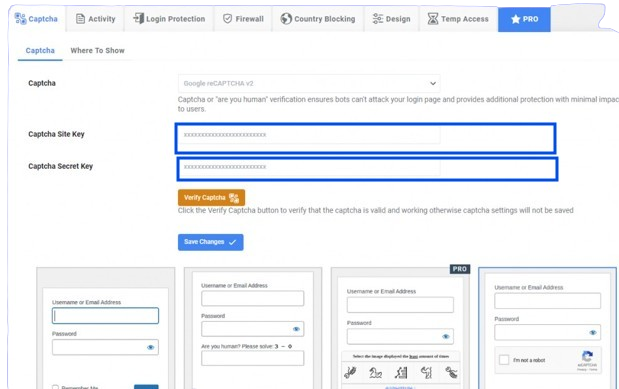Viewport: 619px width, 389px height.
Task: Select the reCAPTCHA preview thumbnail
Action: click(547, 328)
